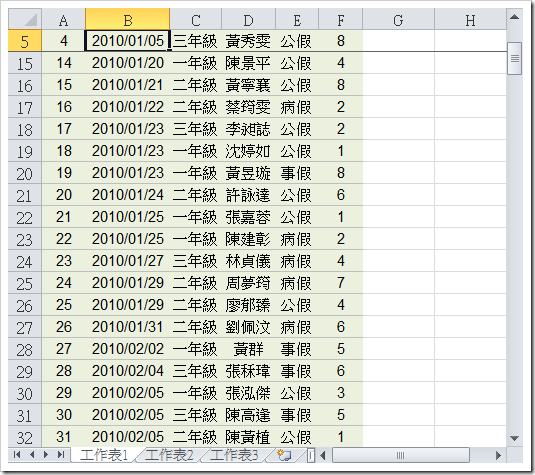Viewport: 535px width, 475px height.
Task: Click date cell 2010/02/04
Action: click(128, 371)
